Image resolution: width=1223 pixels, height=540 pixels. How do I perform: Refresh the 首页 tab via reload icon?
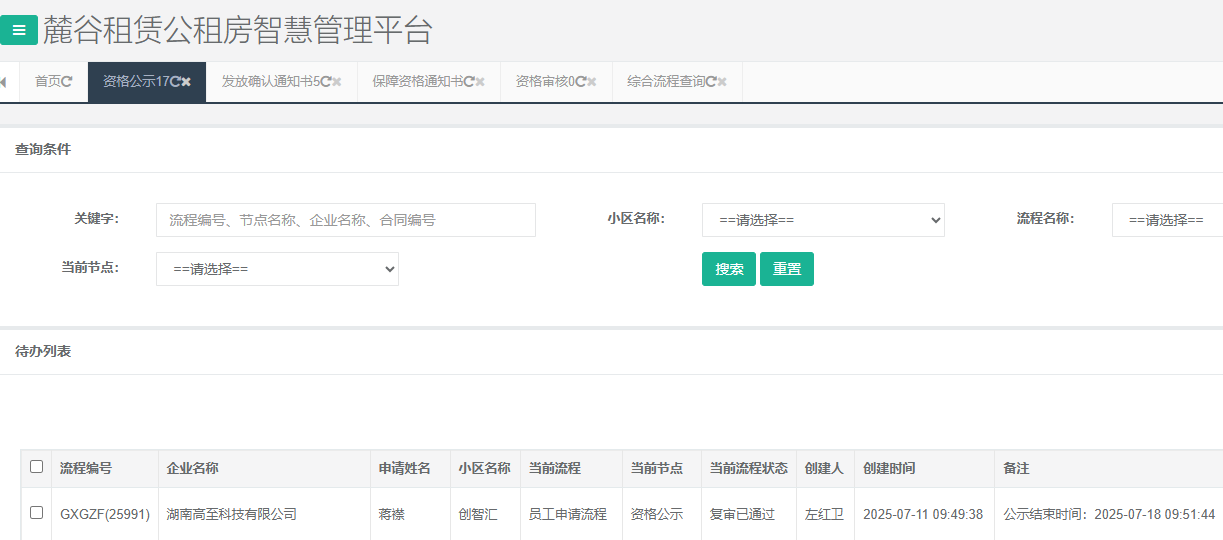(x=67, y=82)
